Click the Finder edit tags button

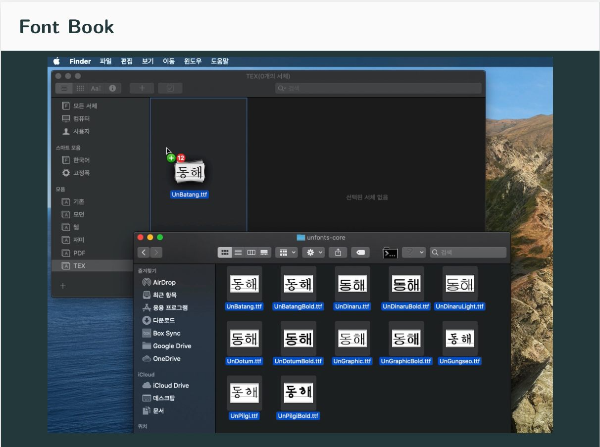click(x=360, y=253)
